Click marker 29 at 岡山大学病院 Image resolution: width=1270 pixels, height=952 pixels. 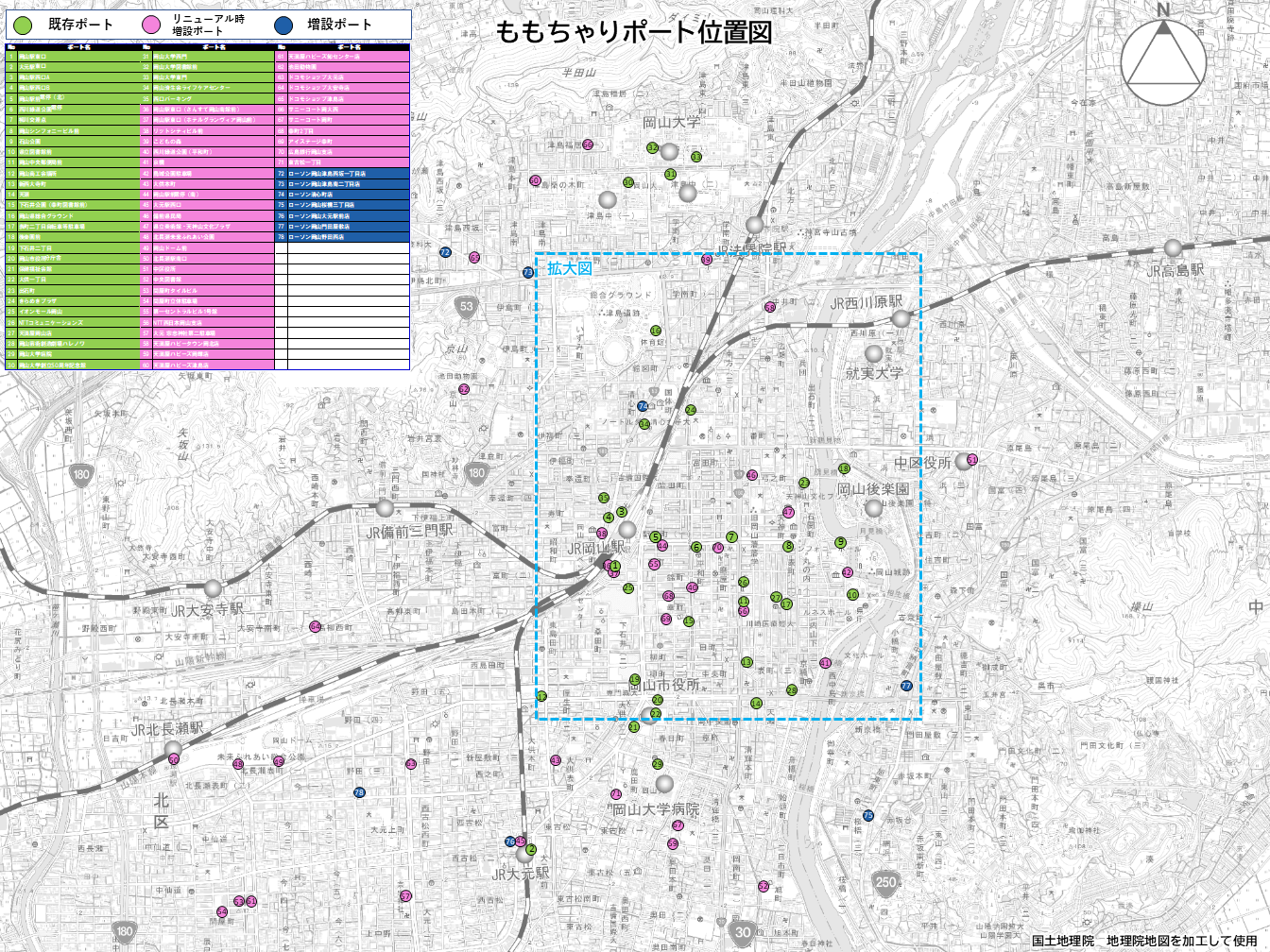click(x=658, y=763)
